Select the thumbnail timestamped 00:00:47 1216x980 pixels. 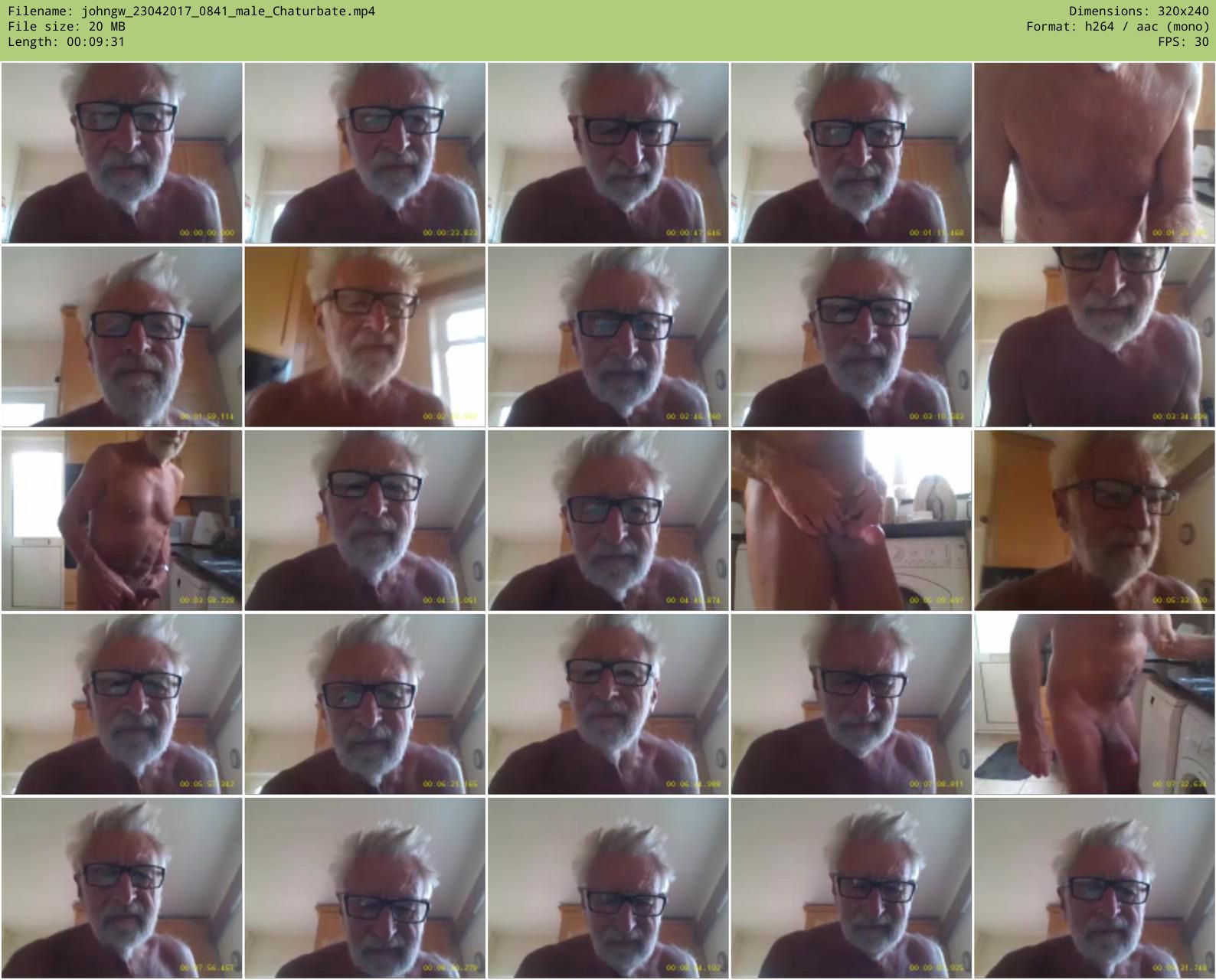coord(608,153)
